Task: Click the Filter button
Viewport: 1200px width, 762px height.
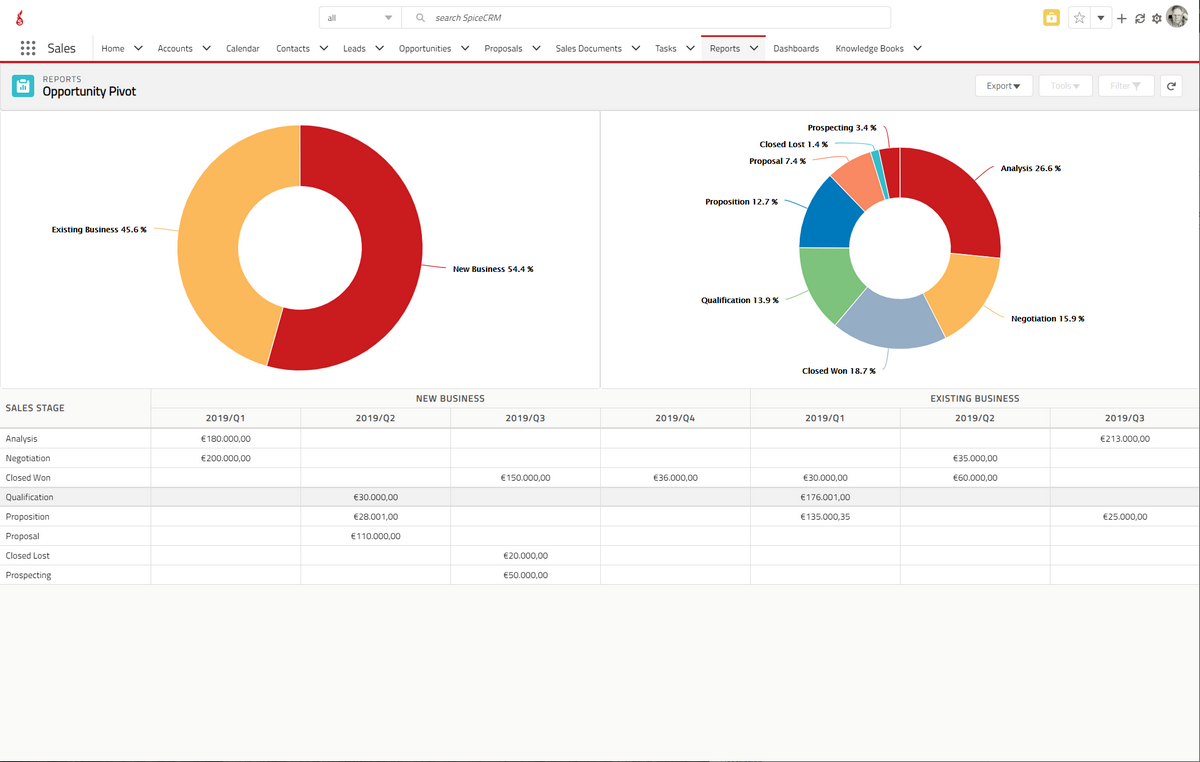Action: (1126, 86)
